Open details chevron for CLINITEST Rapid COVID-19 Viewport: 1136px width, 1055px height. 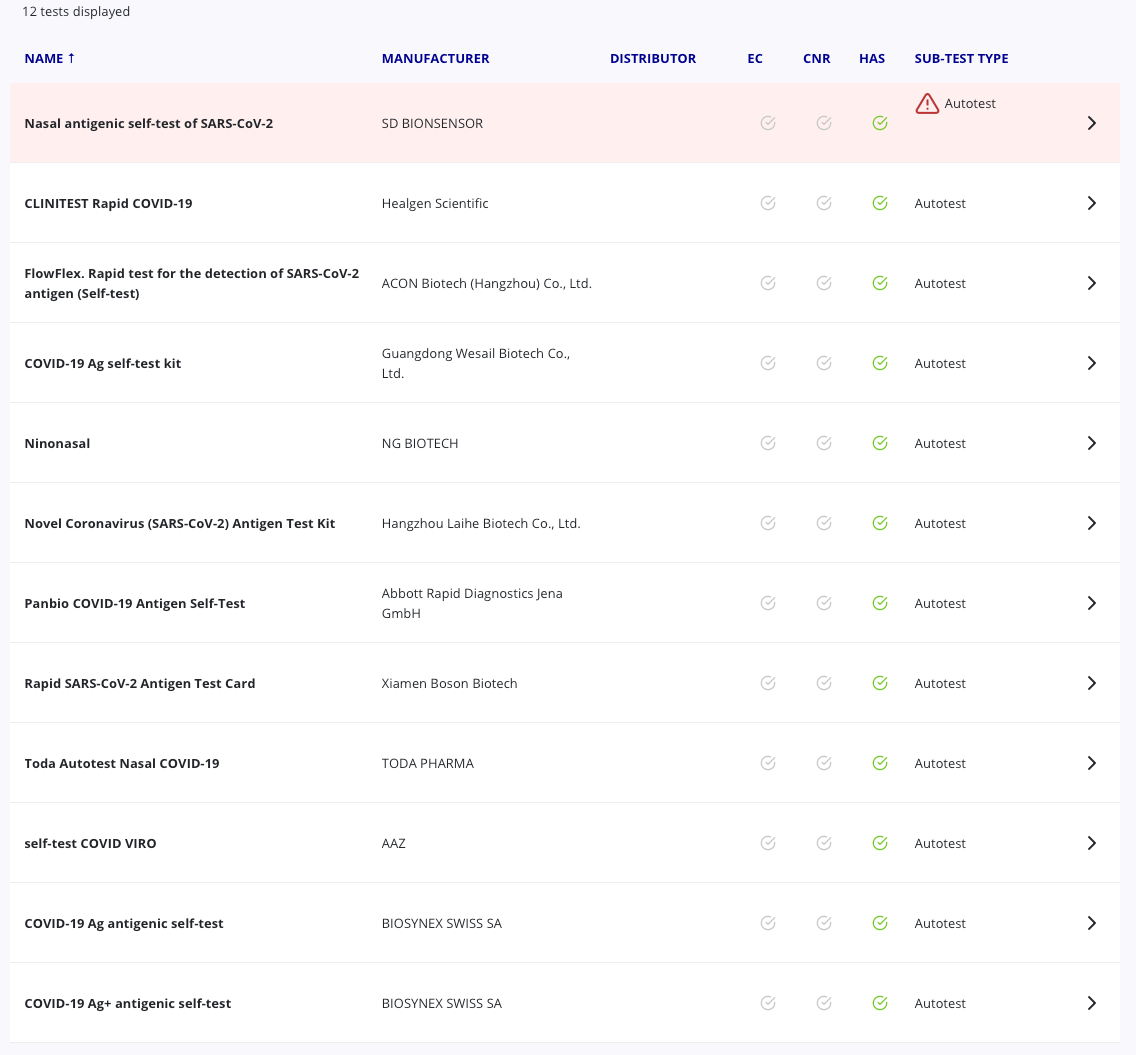(1092, 203)
